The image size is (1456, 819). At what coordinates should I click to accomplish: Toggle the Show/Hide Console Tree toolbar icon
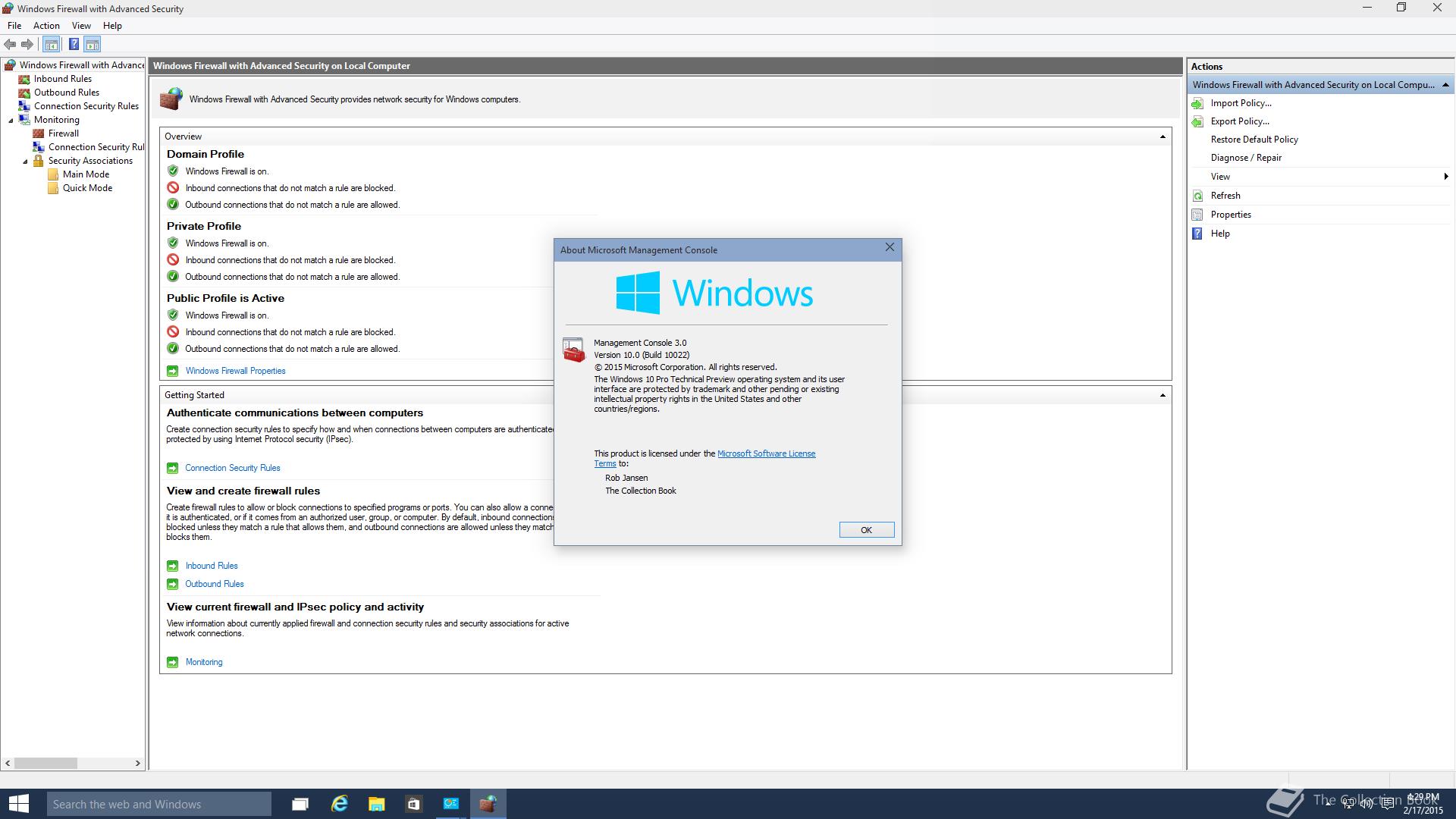click(52, 45)
